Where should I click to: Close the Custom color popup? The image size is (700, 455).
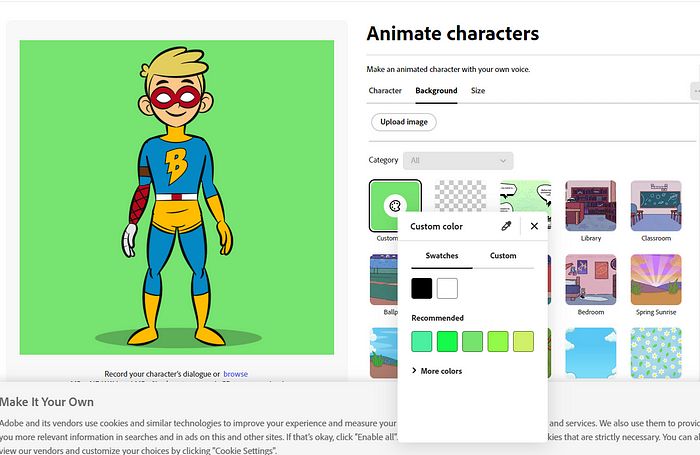click(534, 226)
